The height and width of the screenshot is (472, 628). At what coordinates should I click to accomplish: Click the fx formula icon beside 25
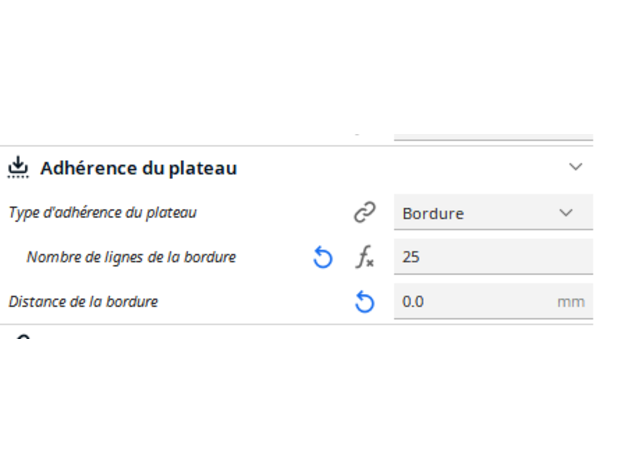pyautogui.click(x=365, y=258)
